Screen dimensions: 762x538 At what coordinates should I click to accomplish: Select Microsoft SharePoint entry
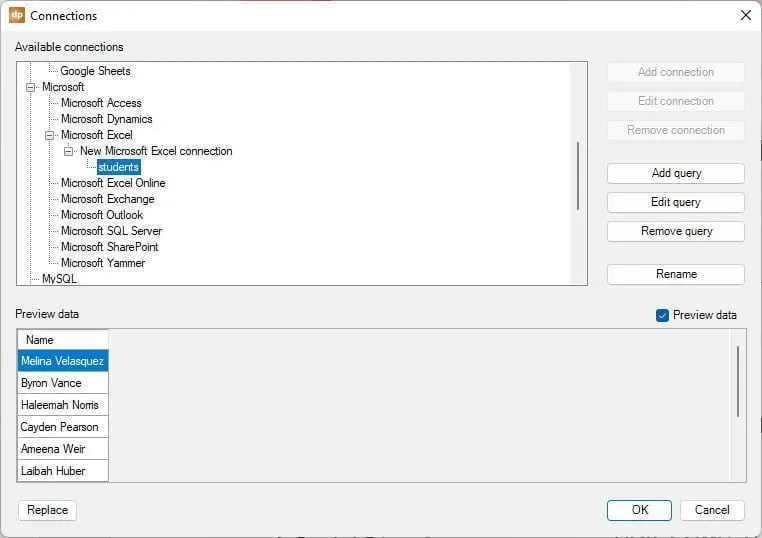coord(109,247)
